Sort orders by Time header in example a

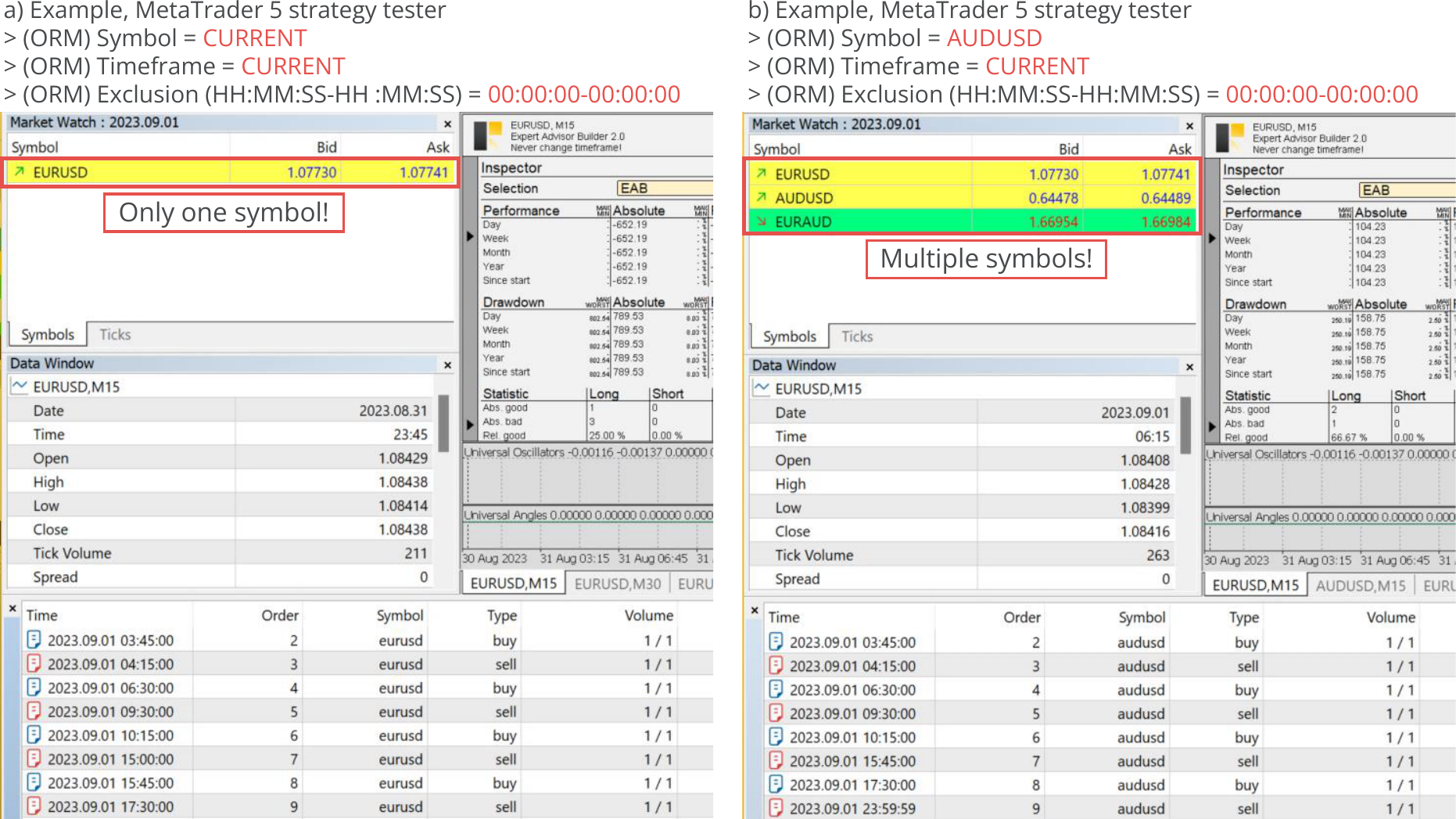coord(42,616)
